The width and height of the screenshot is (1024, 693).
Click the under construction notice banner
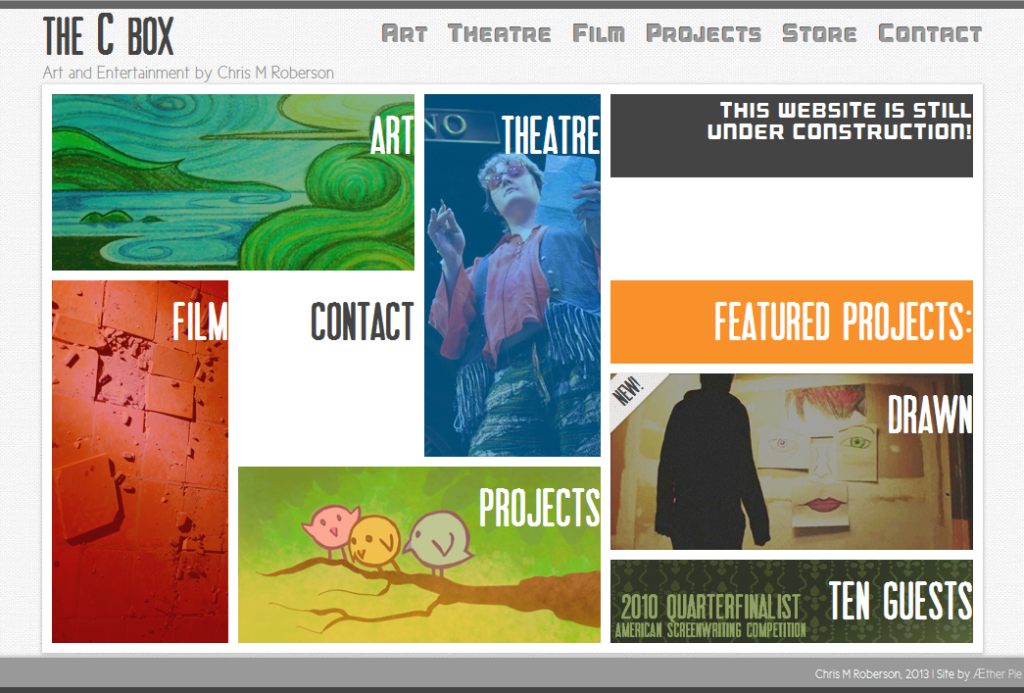(x=792, y=136)
